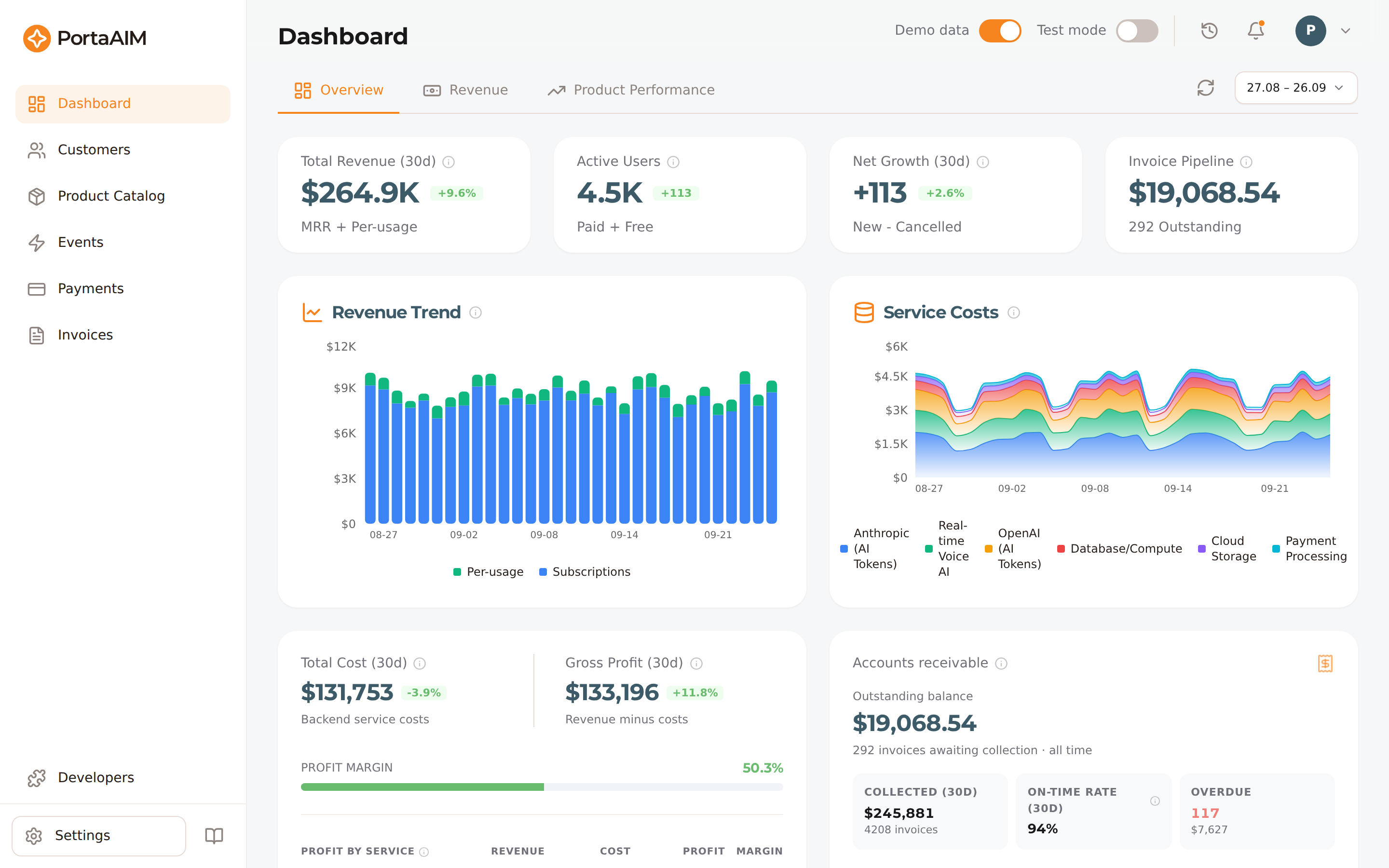Toggle Subscriptions series in Revenue Trend legend
The width and height of the screenshot is (1389, 868).
[x=585, y=572]
